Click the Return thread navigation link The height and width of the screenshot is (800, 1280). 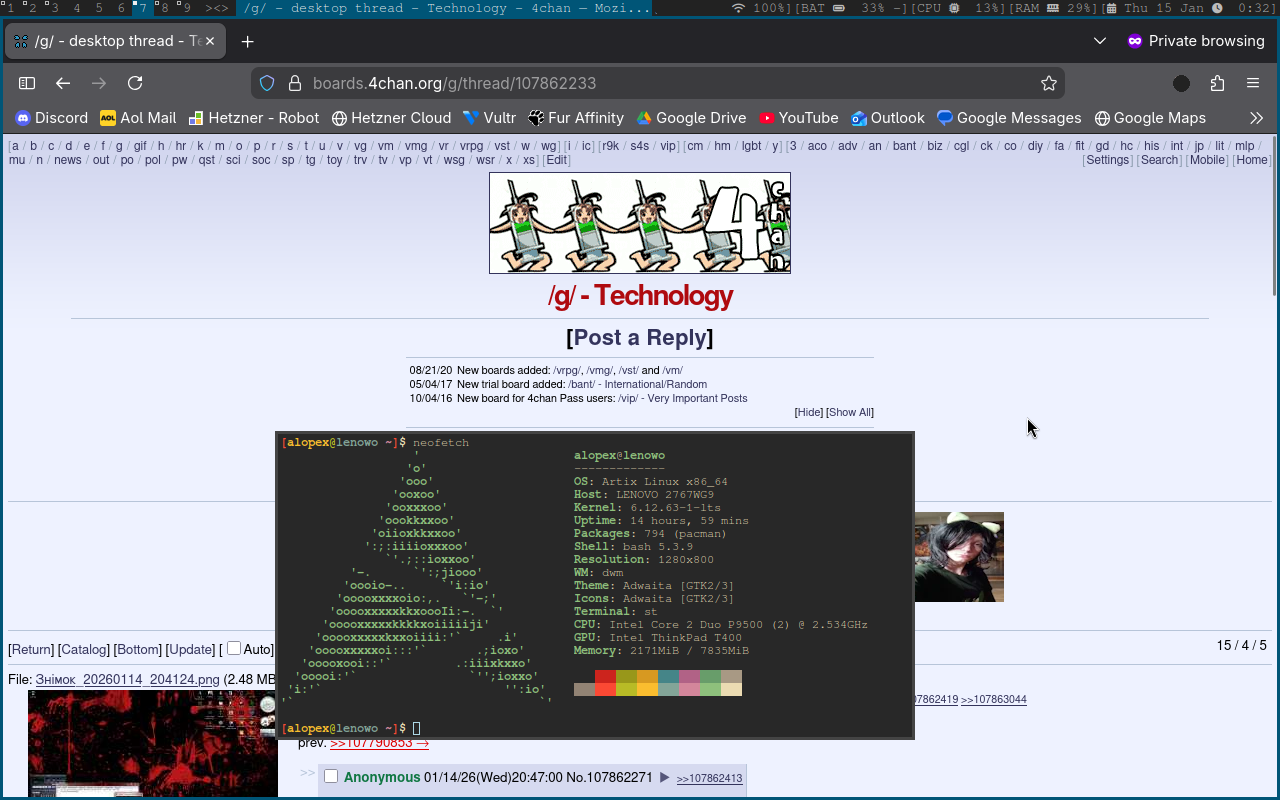pyautogui.click(x=31, y=650)
